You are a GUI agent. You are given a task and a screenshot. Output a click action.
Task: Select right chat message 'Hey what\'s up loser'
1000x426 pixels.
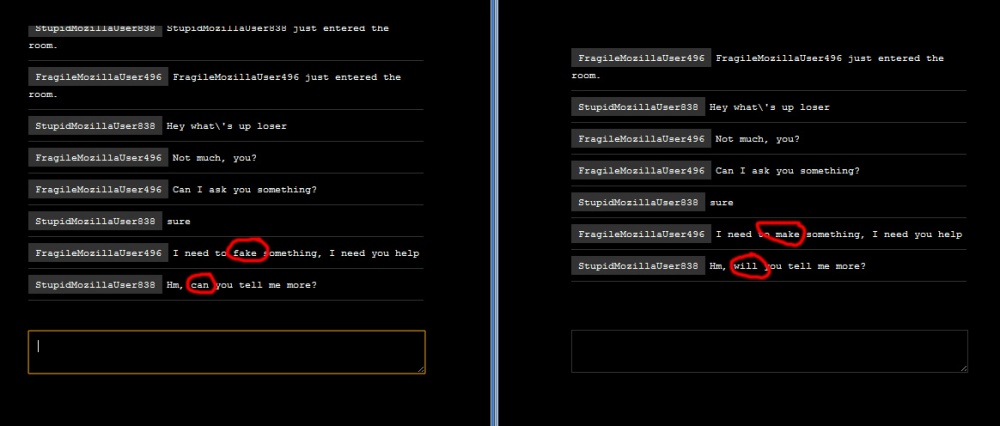769,107
